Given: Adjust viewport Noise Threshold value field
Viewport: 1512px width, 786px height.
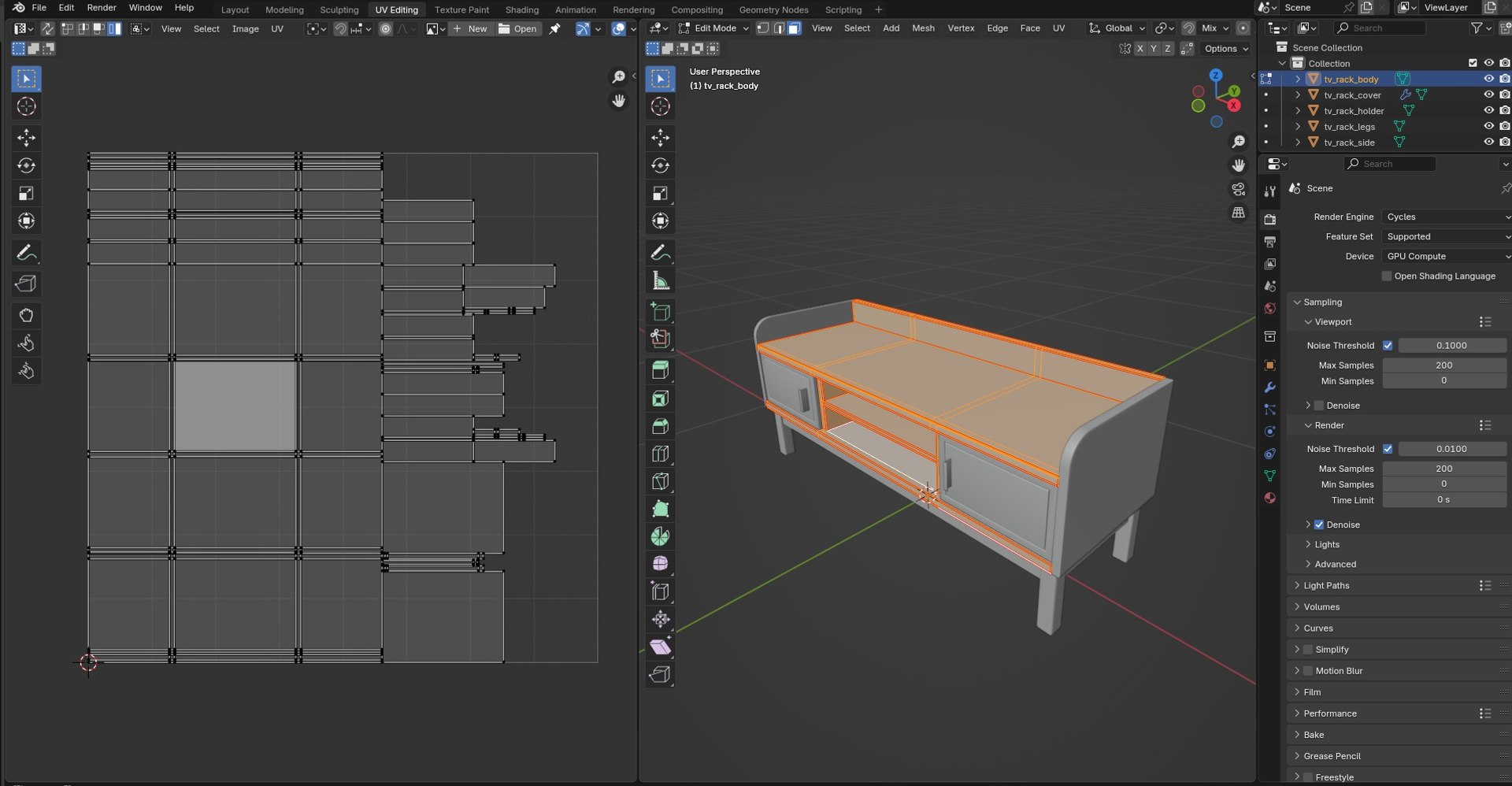Looking at the screenshot, I should 1451,345.
